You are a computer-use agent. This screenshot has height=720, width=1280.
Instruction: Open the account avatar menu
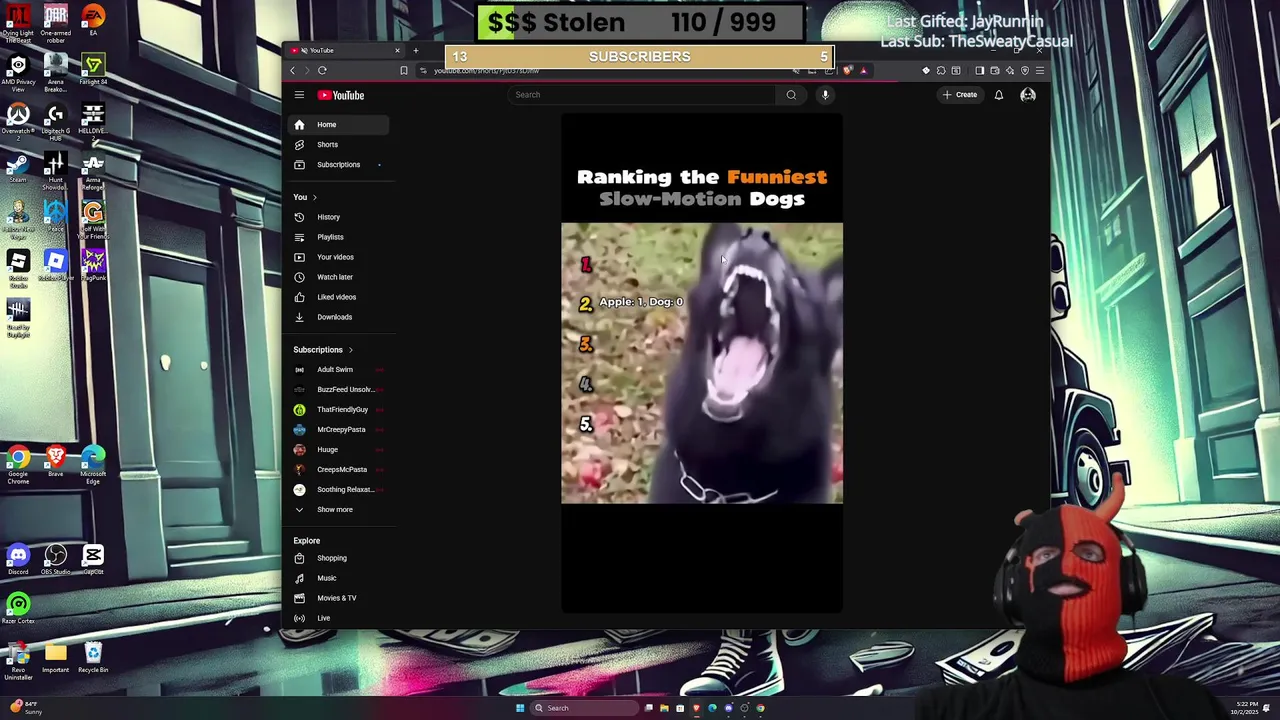1028,95
